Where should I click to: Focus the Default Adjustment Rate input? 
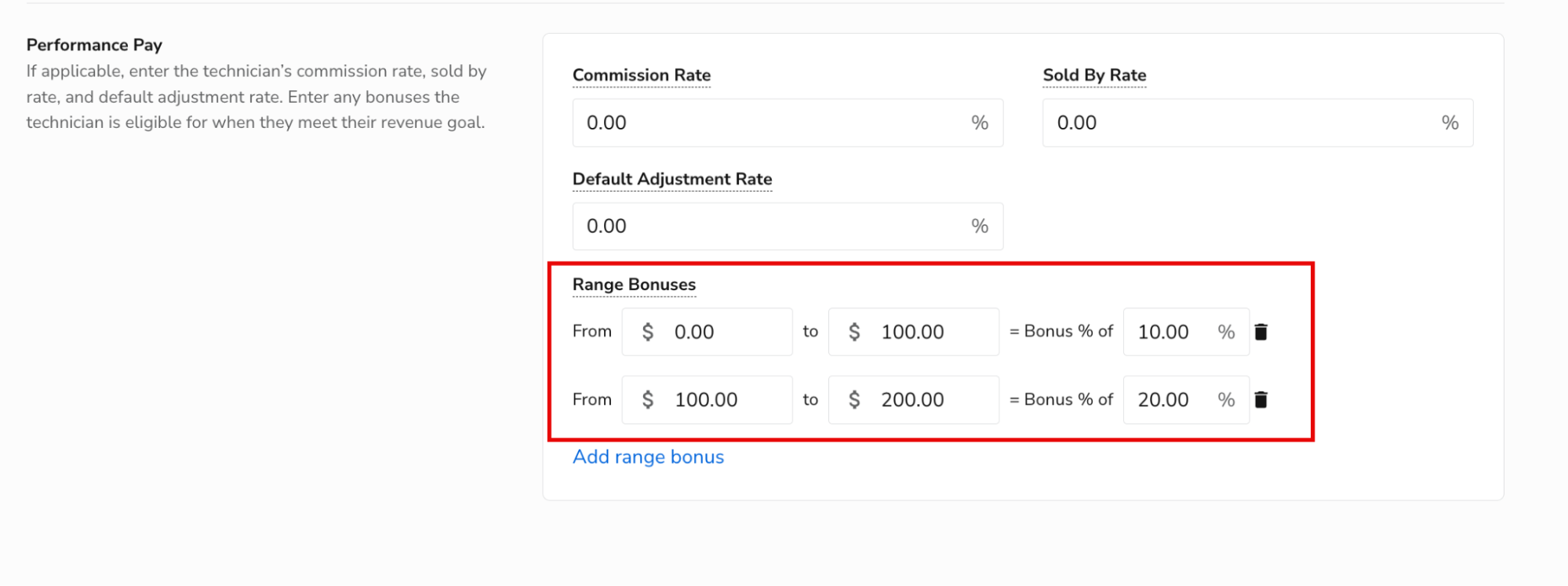788,226
